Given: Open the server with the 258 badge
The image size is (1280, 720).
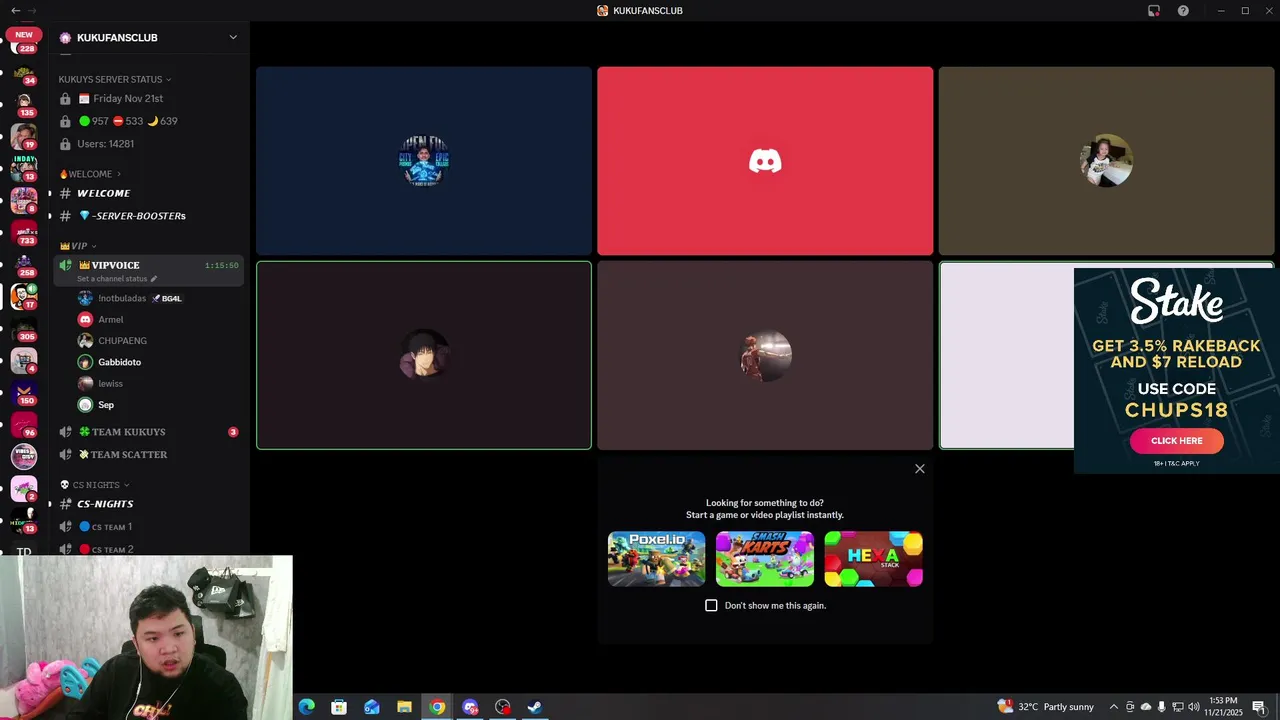Looking at the screenshot, I should (24, 265).
